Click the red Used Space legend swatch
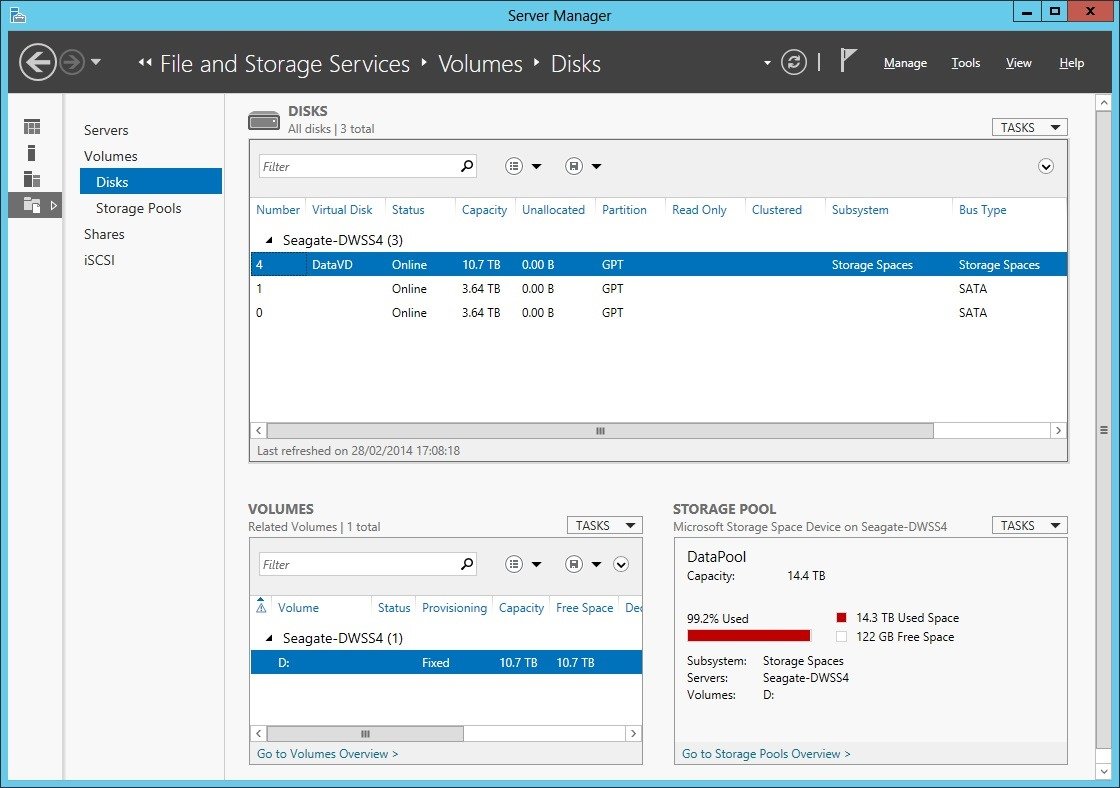The image size is (1120, 788). 841,617
